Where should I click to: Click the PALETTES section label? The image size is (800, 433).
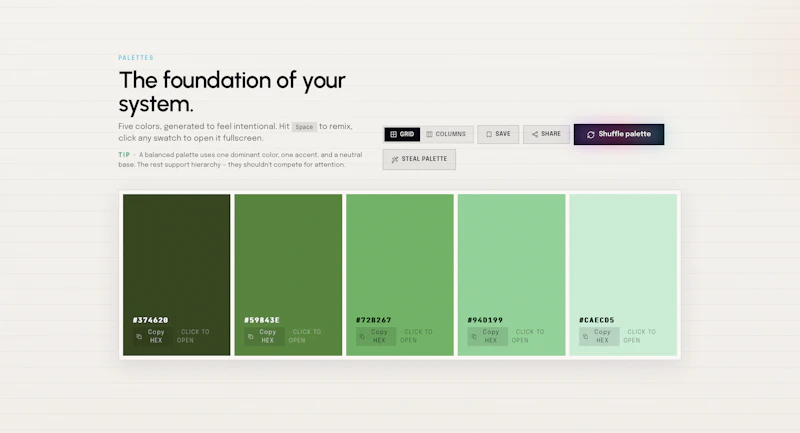point(136,58)
